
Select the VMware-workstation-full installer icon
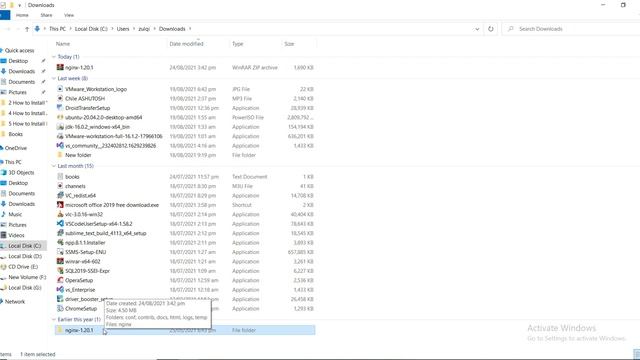coord(60,136)
